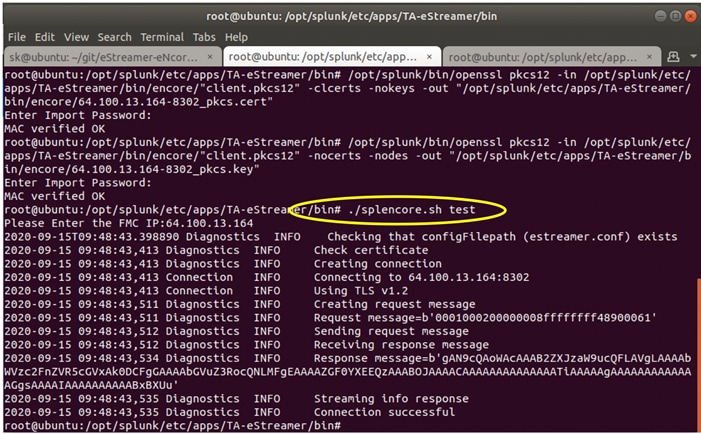The width and height of the screenshot is (701, 434).
Task: Click the new tab icon button
Action: pyautogui.click(x=673, y=56)
